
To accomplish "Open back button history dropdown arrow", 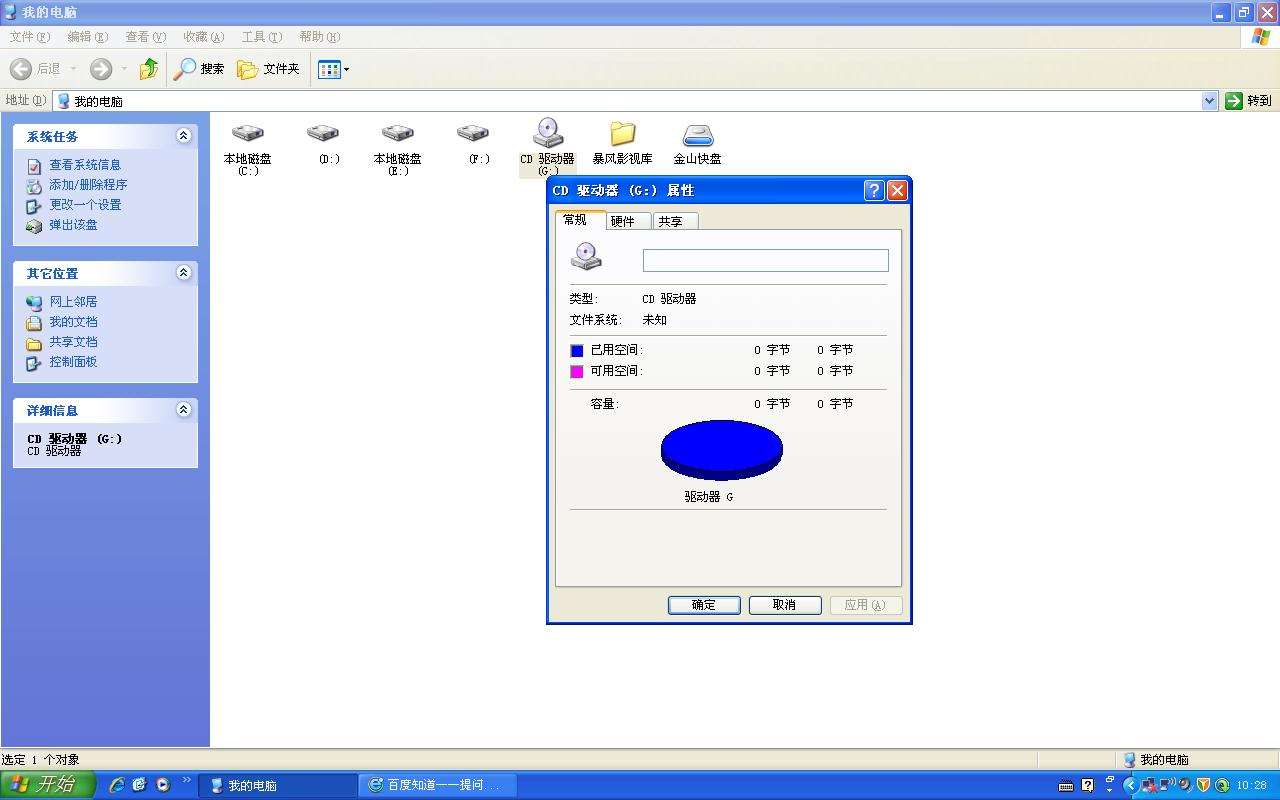I will (x=73, y=69).
